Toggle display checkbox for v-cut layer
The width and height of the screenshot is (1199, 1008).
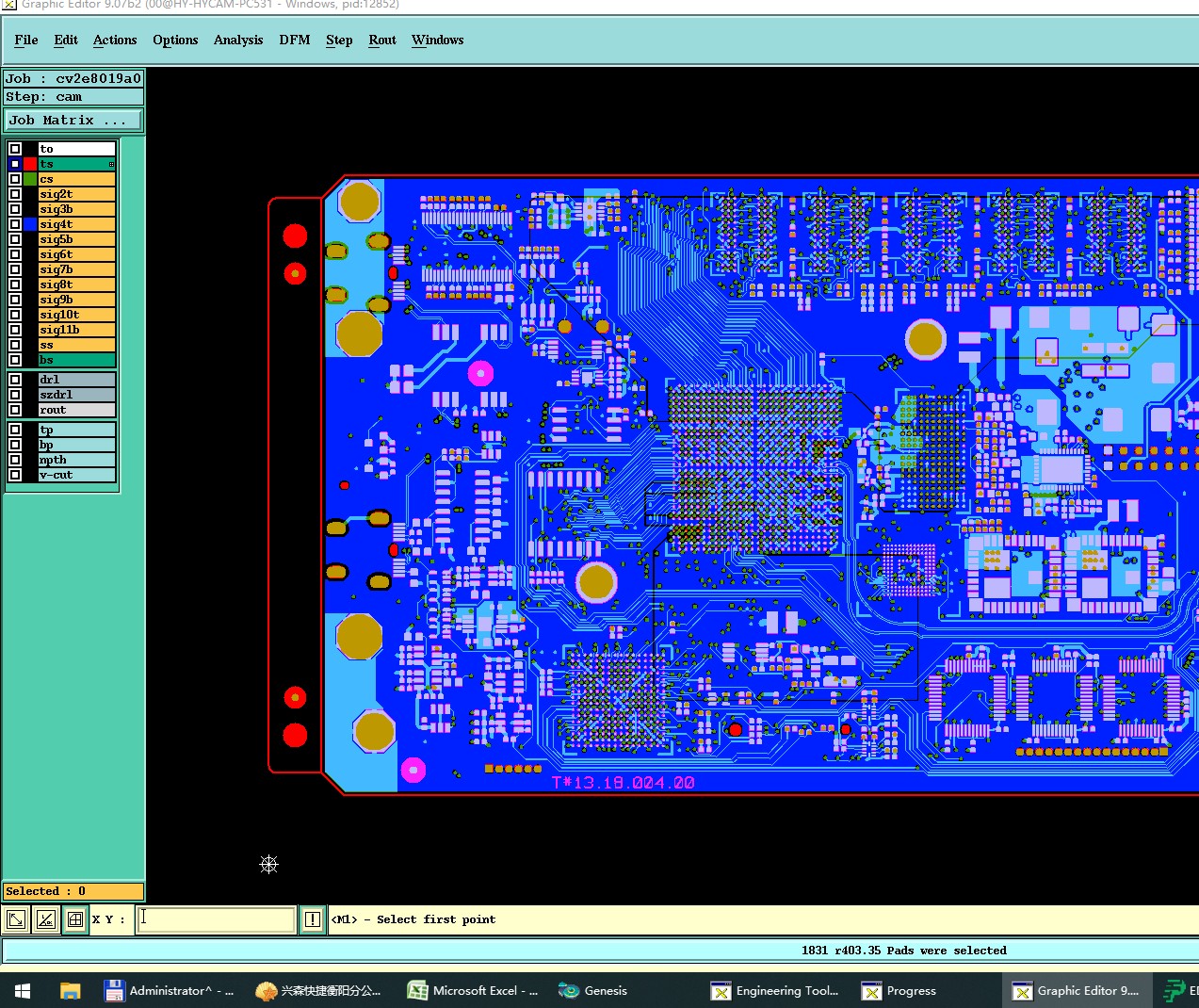(x=15, y=475)
